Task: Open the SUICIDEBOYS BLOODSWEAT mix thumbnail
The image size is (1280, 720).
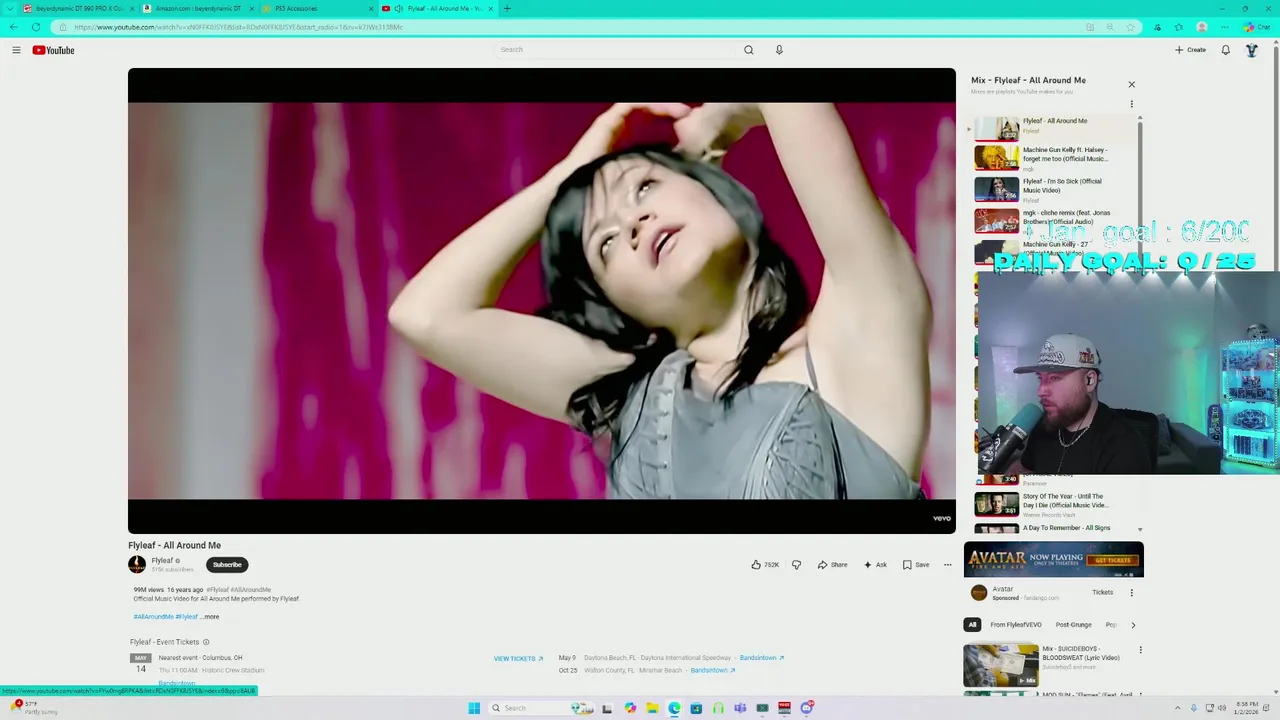Action: (1001, 666)
